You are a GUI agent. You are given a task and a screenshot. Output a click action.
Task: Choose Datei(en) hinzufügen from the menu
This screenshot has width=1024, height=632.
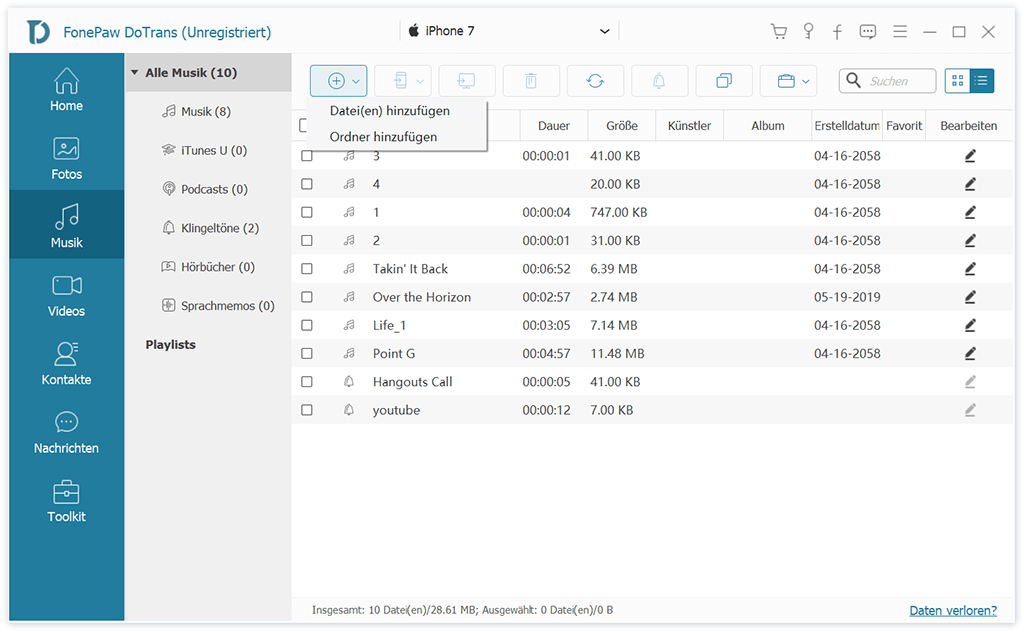tap(390, 110)
